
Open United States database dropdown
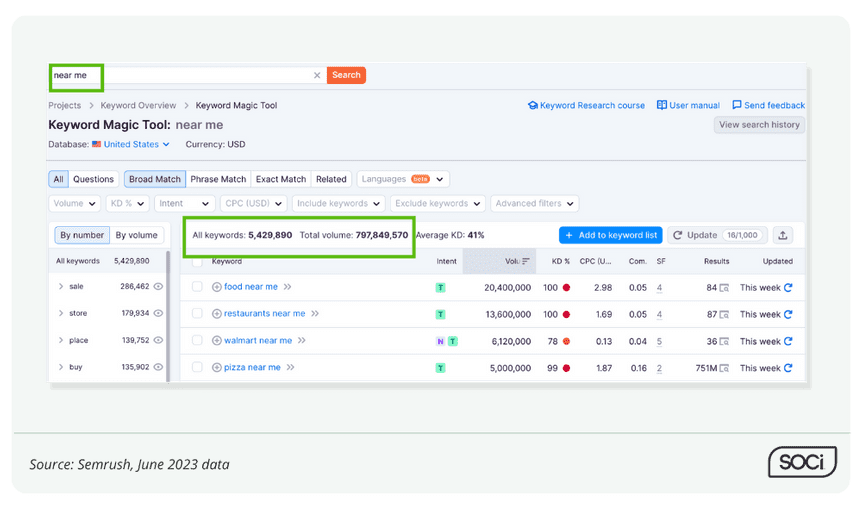point(131,145)
